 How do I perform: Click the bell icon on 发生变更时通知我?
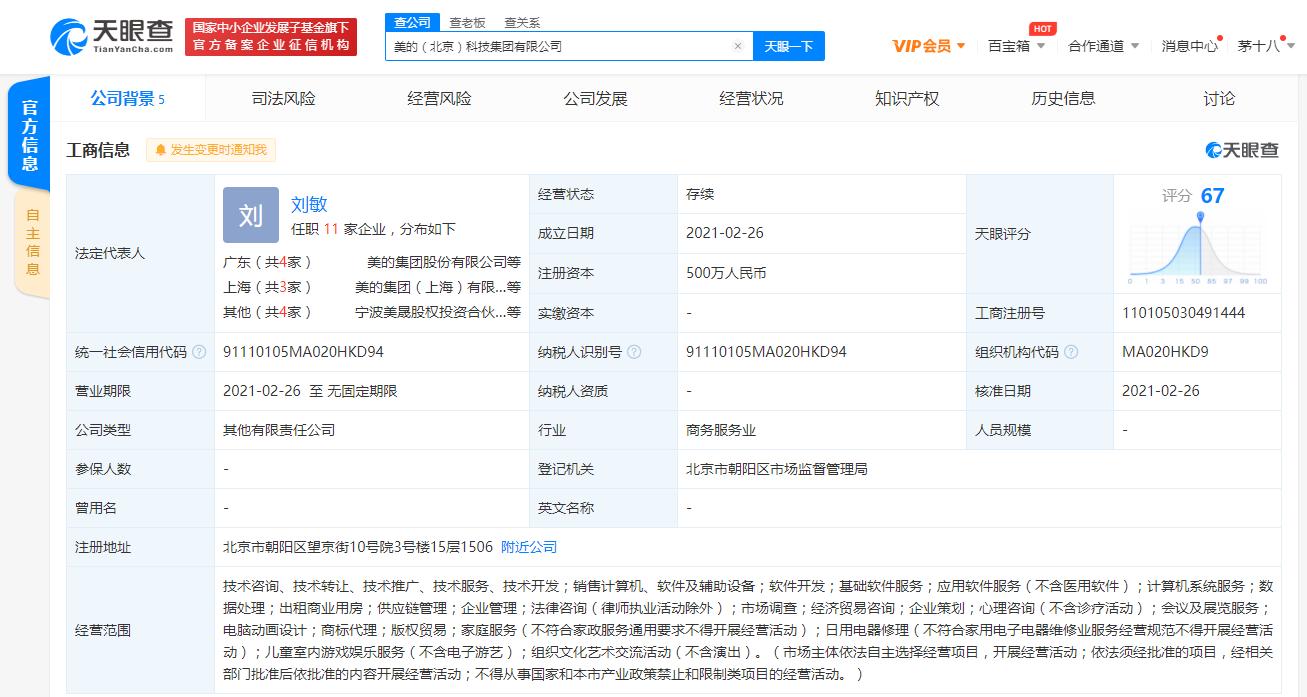(x=160, y=150)
